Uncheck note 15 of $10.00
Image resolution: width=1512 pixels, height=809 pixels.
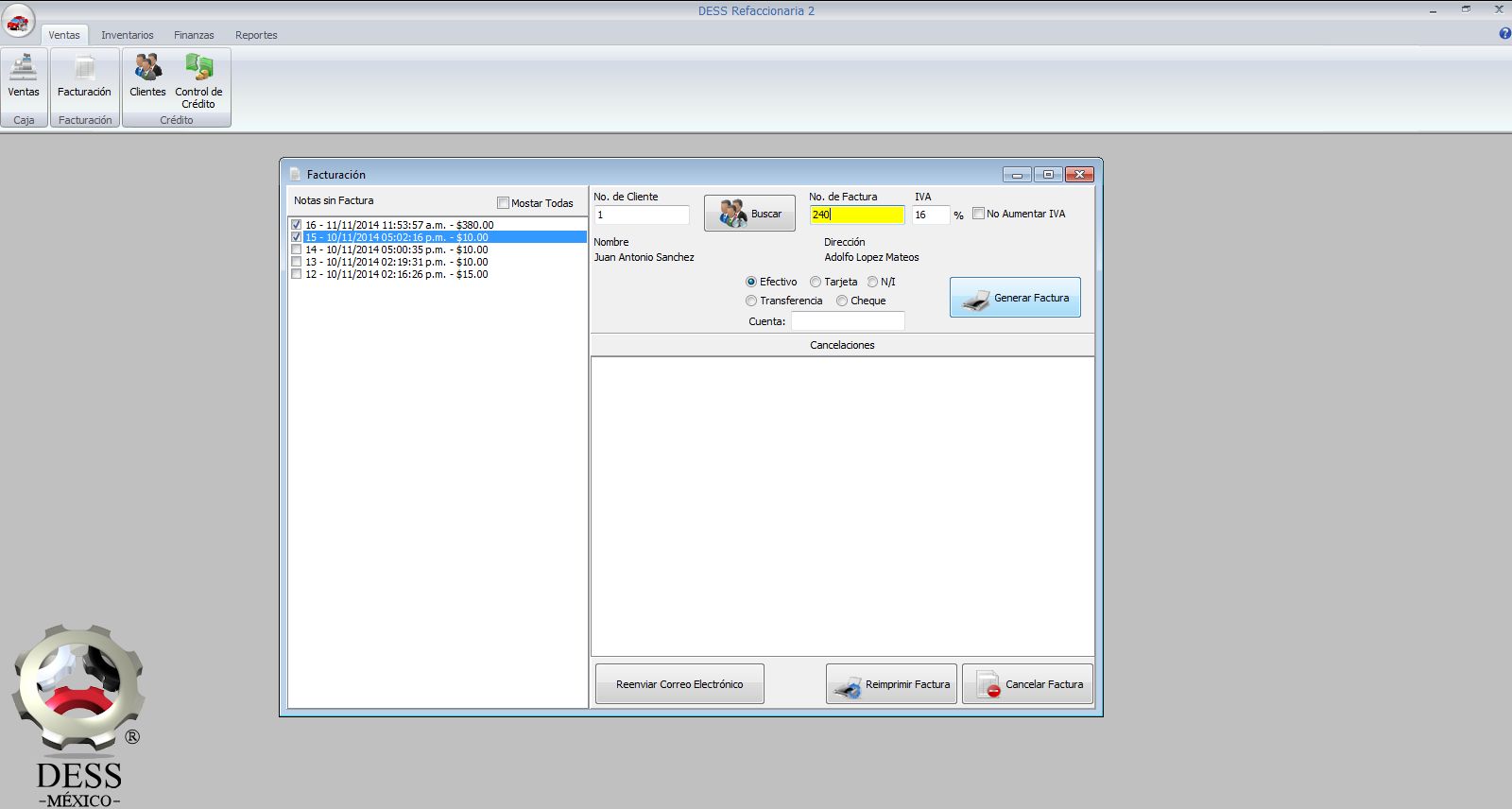(297, 237)
